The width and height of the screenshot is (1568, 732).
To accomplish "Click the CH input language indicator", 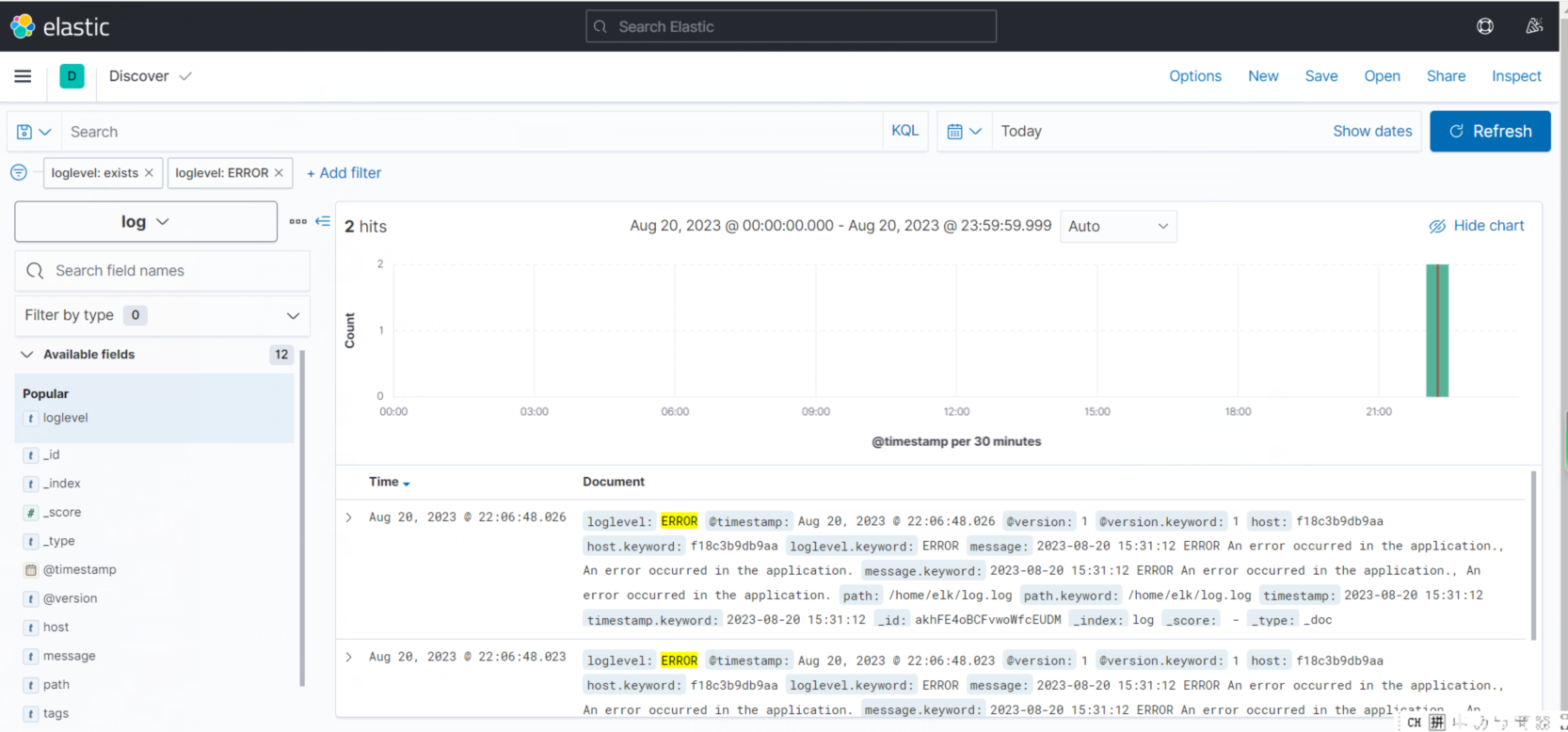I will point(1414,723).
